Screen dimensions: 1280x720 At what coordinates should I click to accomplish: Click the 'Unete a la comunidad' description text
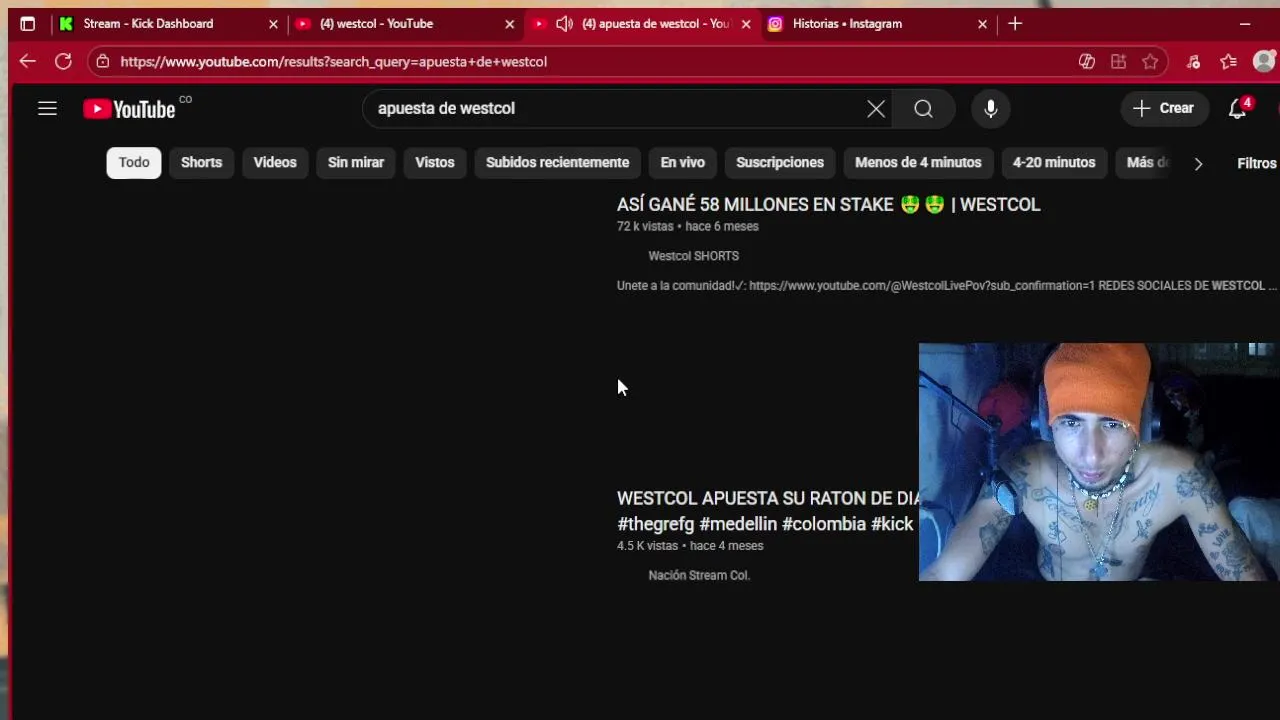946,286
